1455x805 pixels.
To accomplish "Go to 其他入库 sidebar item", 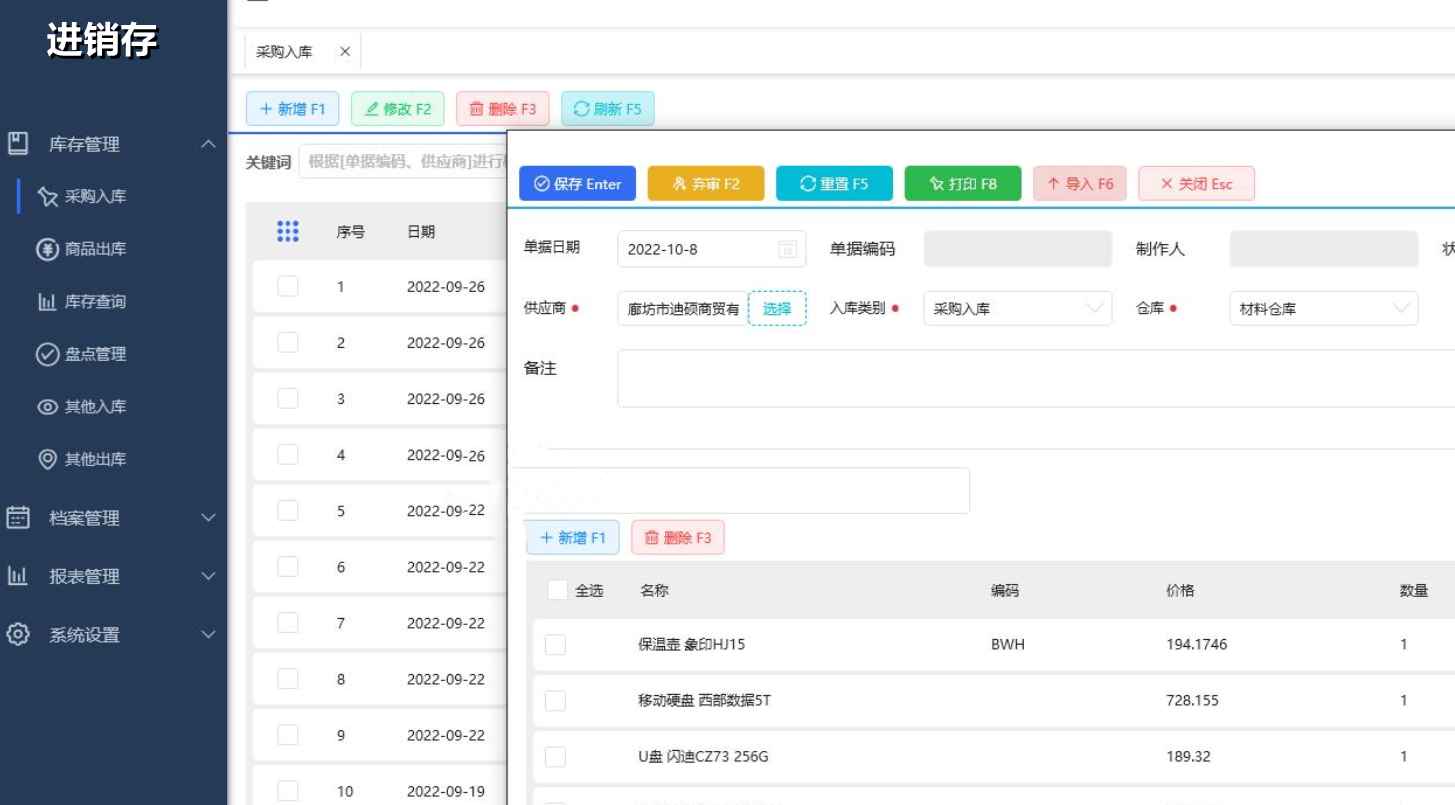I will click(95, 407).
